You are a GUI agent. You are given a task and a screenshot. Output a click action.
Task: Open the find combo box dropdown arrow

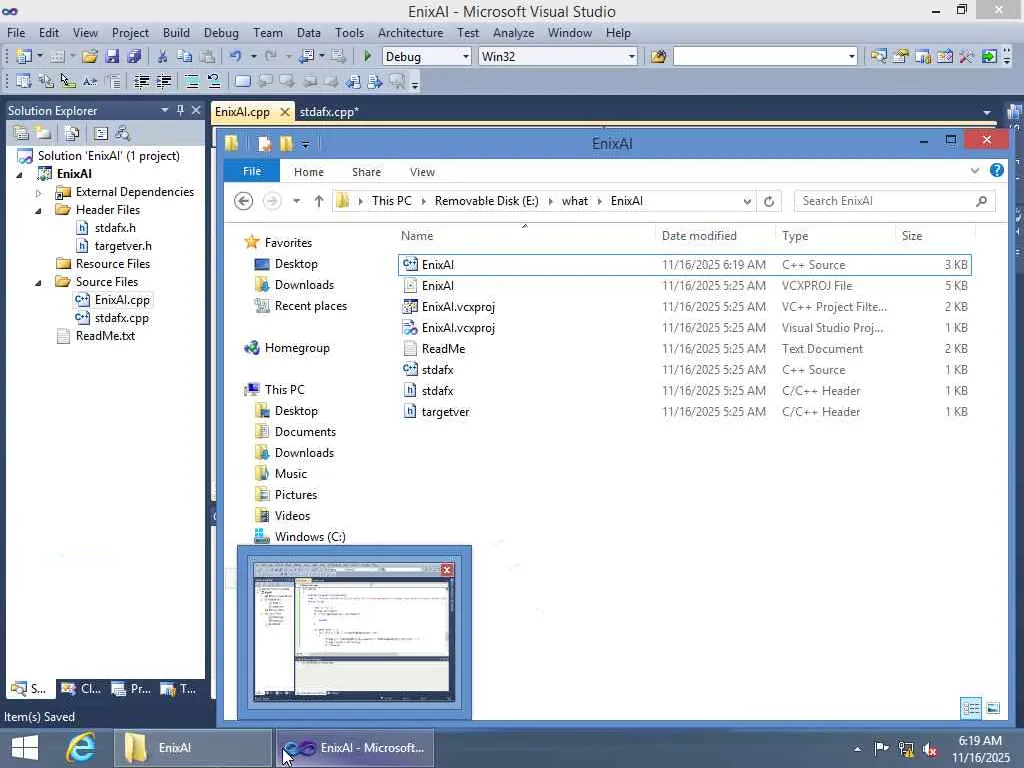(x=852, y=57)
